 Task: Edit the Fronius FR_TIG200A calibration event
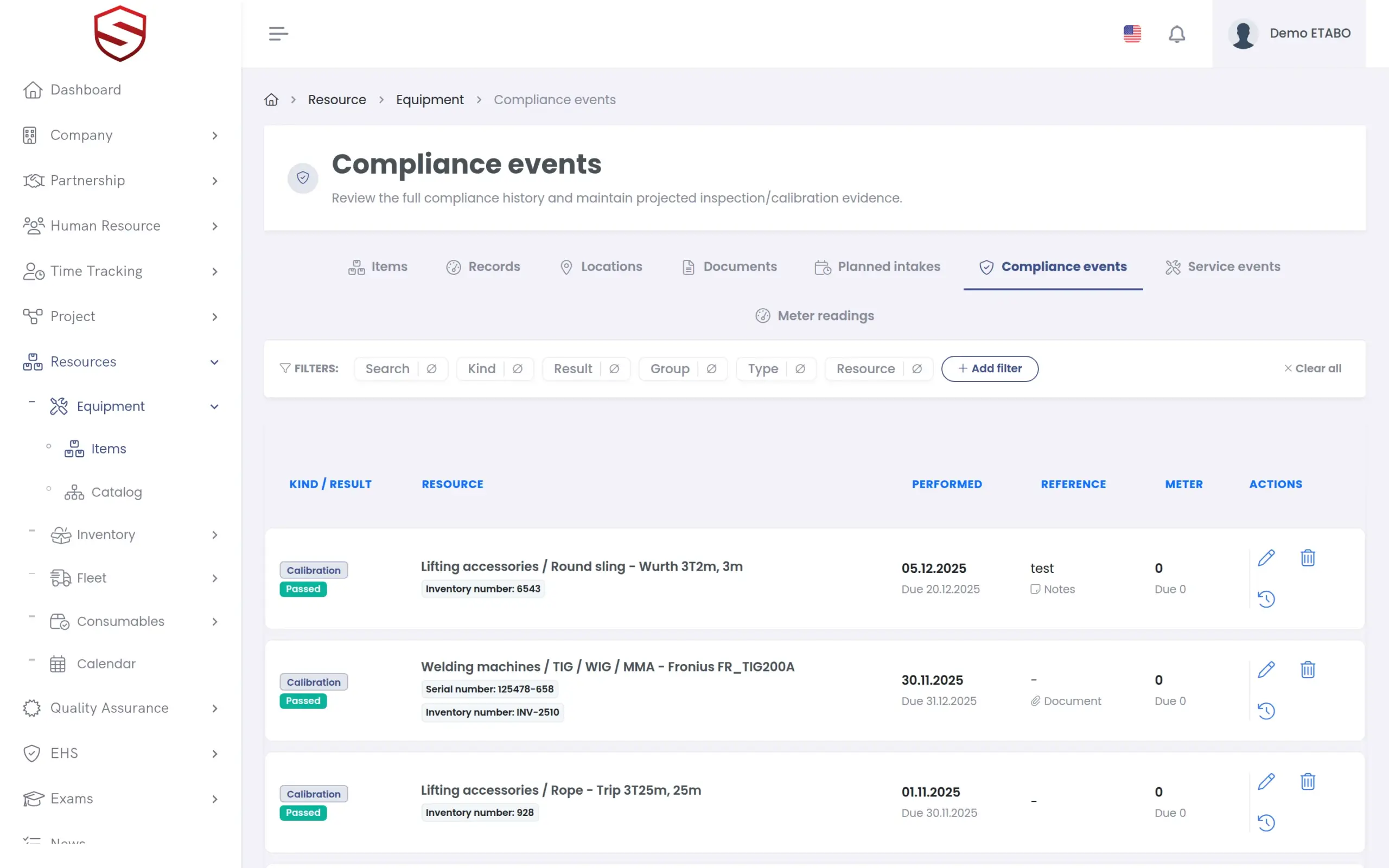[1266, 670]
